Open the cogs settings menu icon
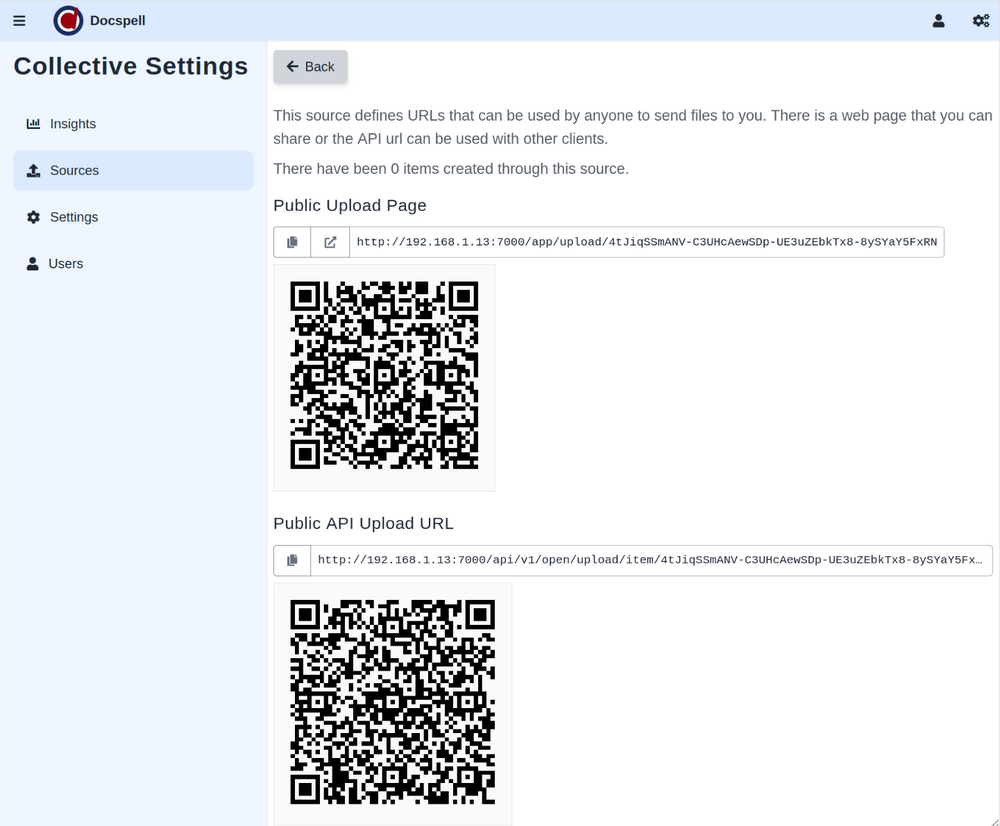Viewport: 1000px width, 826px height. [981, 20]
